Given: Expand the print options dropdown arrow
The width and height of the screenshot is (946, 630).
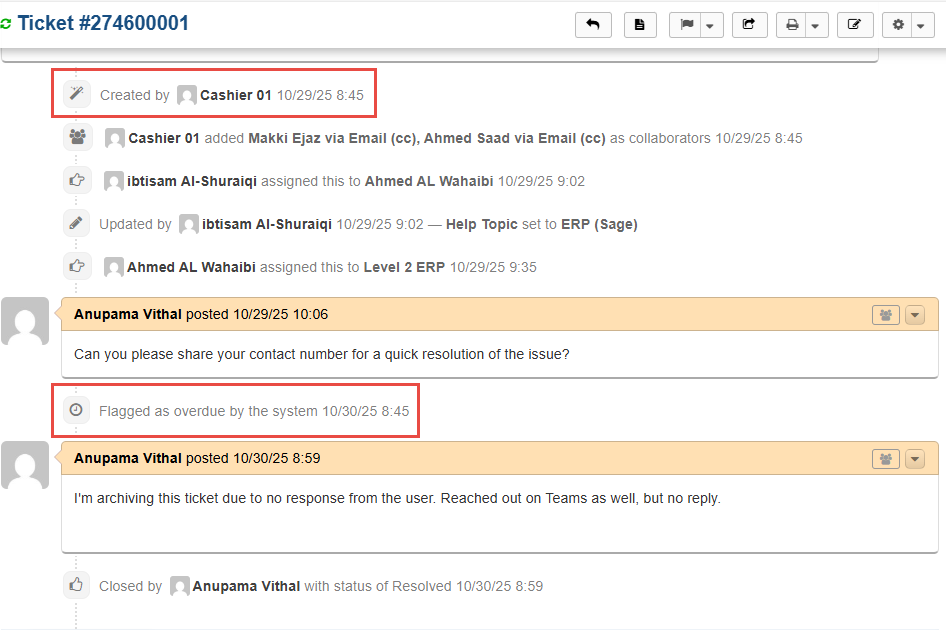Looking at the screenshot, I should [815, 26].
